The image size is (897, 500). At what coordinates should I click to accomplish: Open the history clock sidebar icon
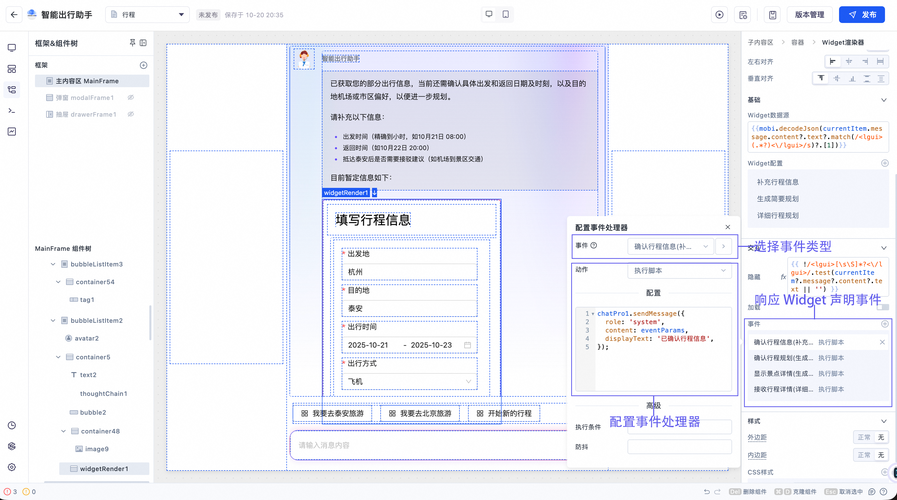(12, 426)
